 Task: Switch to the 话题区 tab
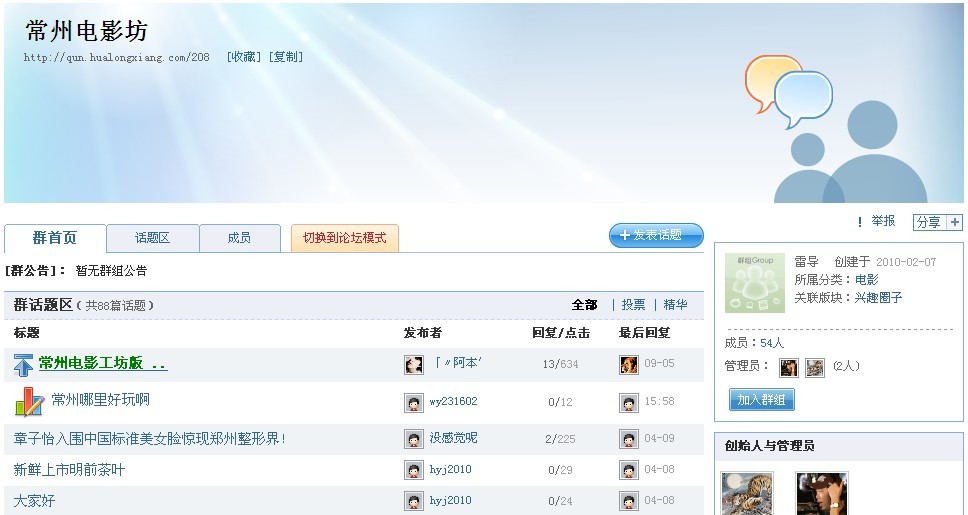click(x=152, y=238)
